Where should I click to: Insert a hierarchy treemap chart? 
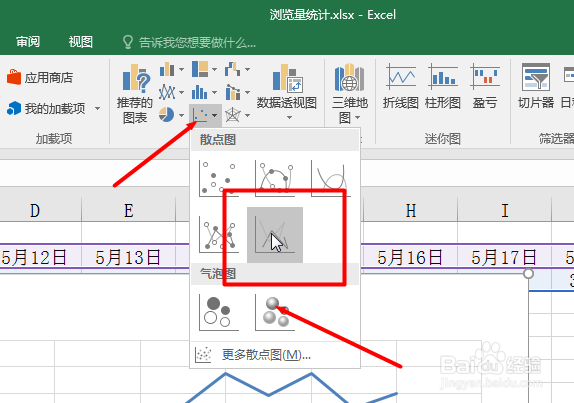pyautogui.click(x=200, y=69)
